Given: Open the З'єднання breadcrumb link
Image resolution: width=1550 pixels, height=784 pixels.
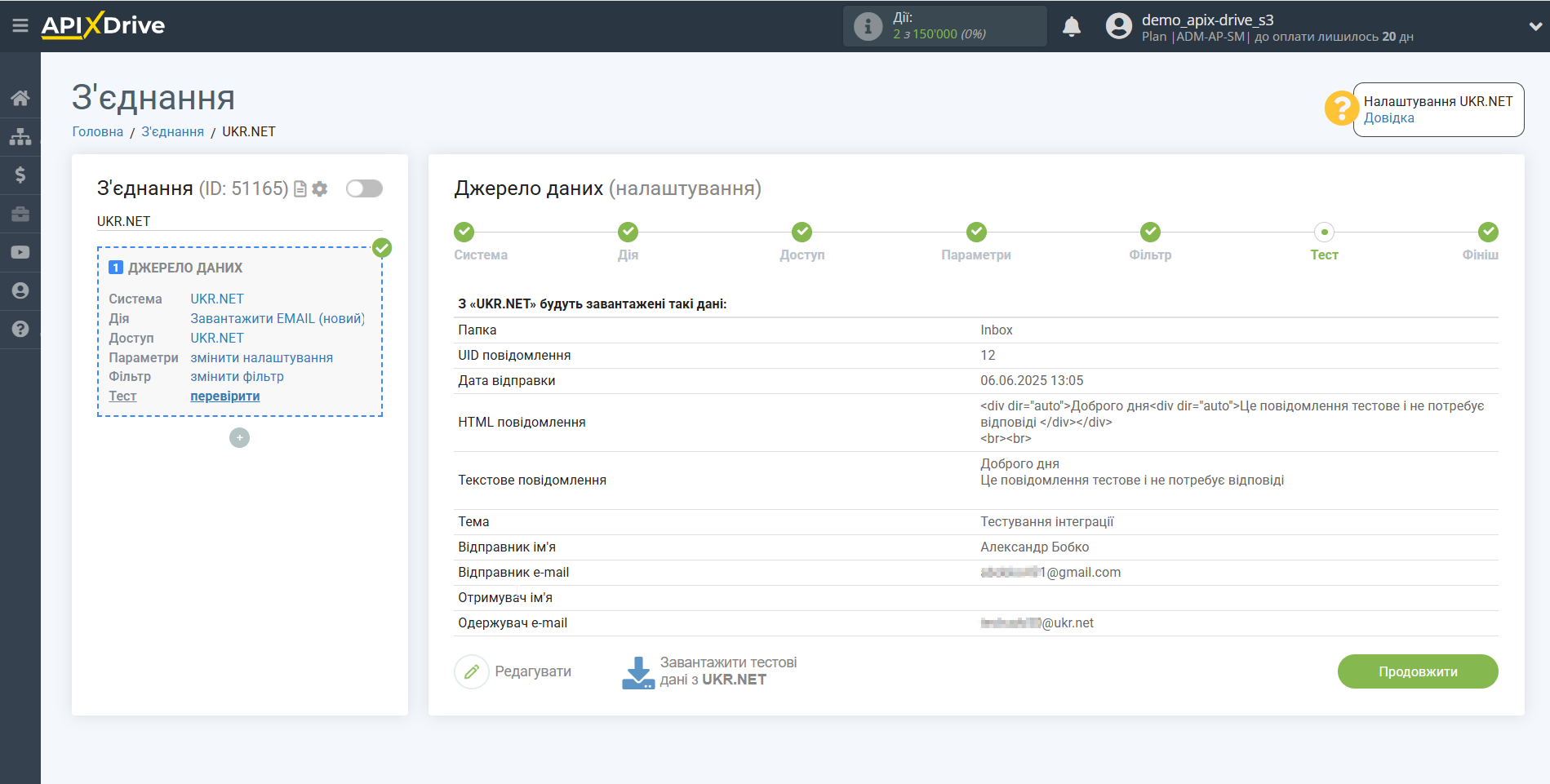Looking at the screenshot, I should click(x=173, y=131).
